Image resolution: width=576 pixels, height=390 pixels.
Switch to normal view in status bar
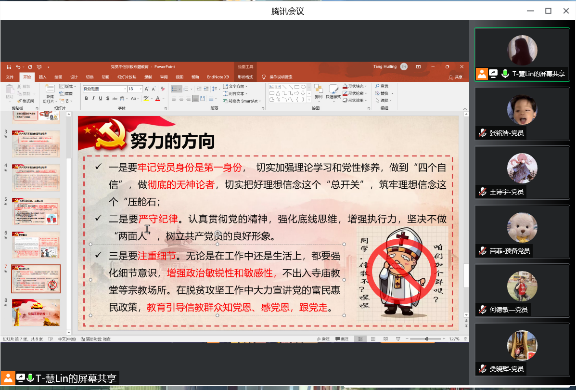pos(360,339)
